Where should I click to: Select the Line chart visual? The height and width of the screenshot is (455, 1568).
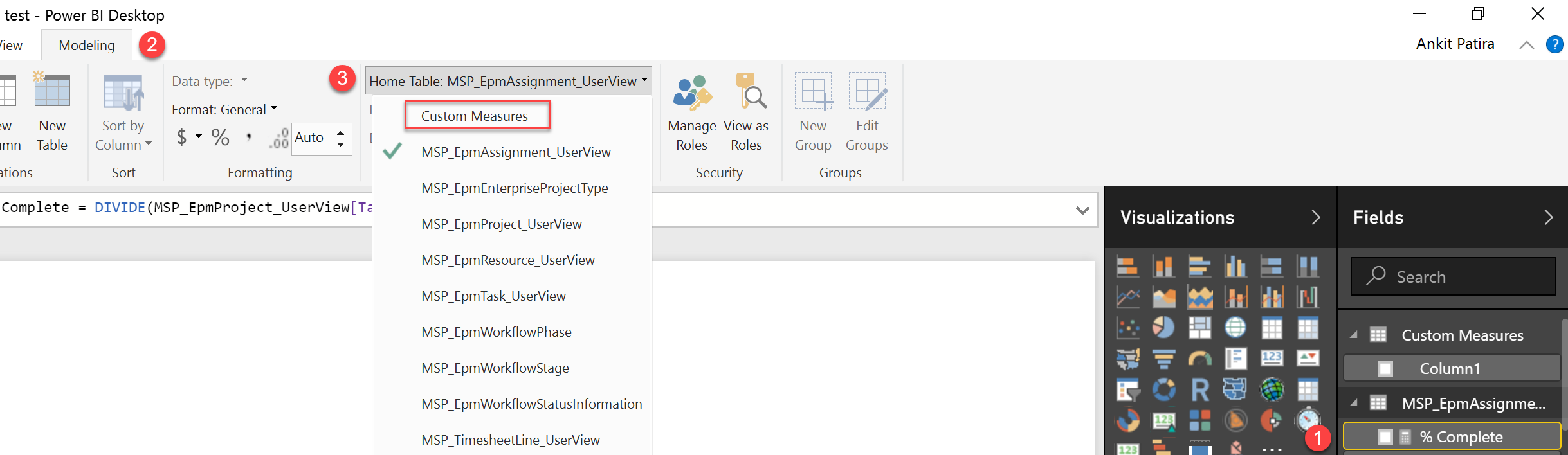(x=1127, y=297)
